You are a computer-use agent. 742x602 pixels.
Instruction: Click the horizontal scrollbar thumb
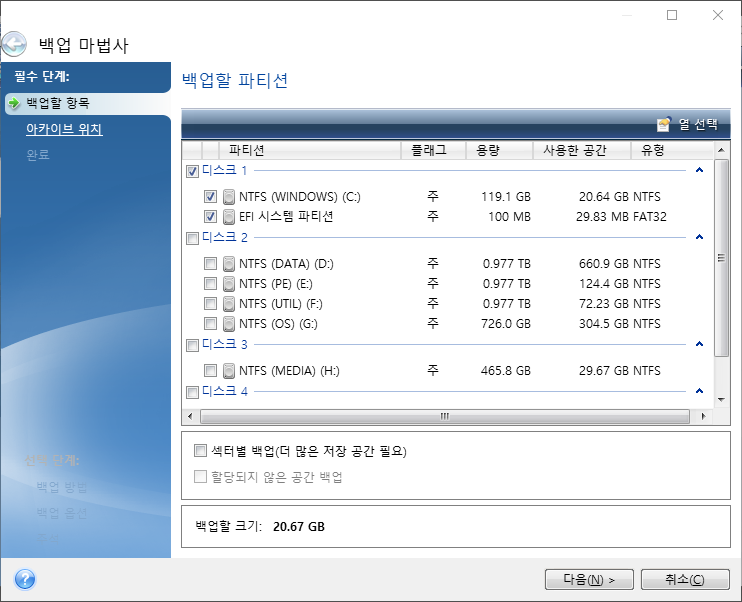[x=445, y=416]
